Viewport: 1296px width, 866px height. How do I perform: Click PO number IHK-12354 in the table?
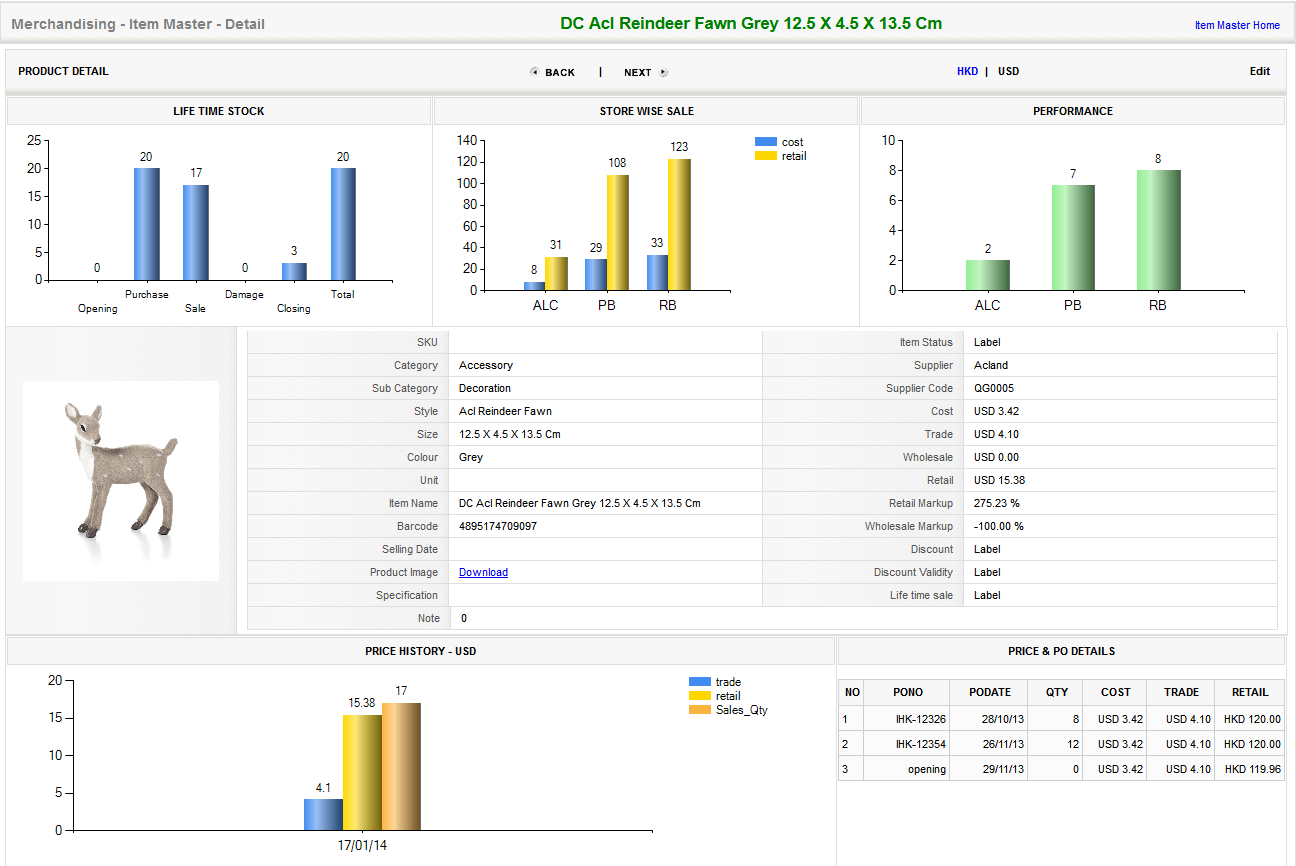(x=921, y=744)
